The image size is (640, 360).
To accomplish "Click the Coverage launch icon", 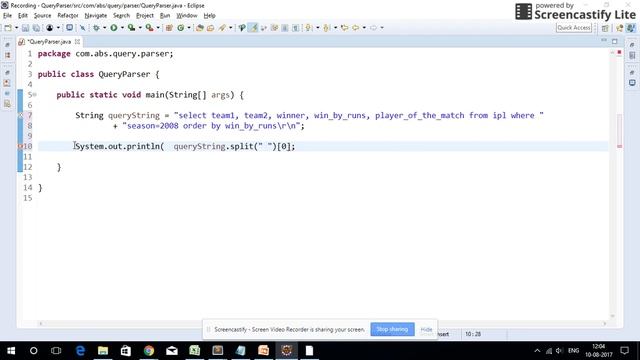I will (x=131, y=28).
